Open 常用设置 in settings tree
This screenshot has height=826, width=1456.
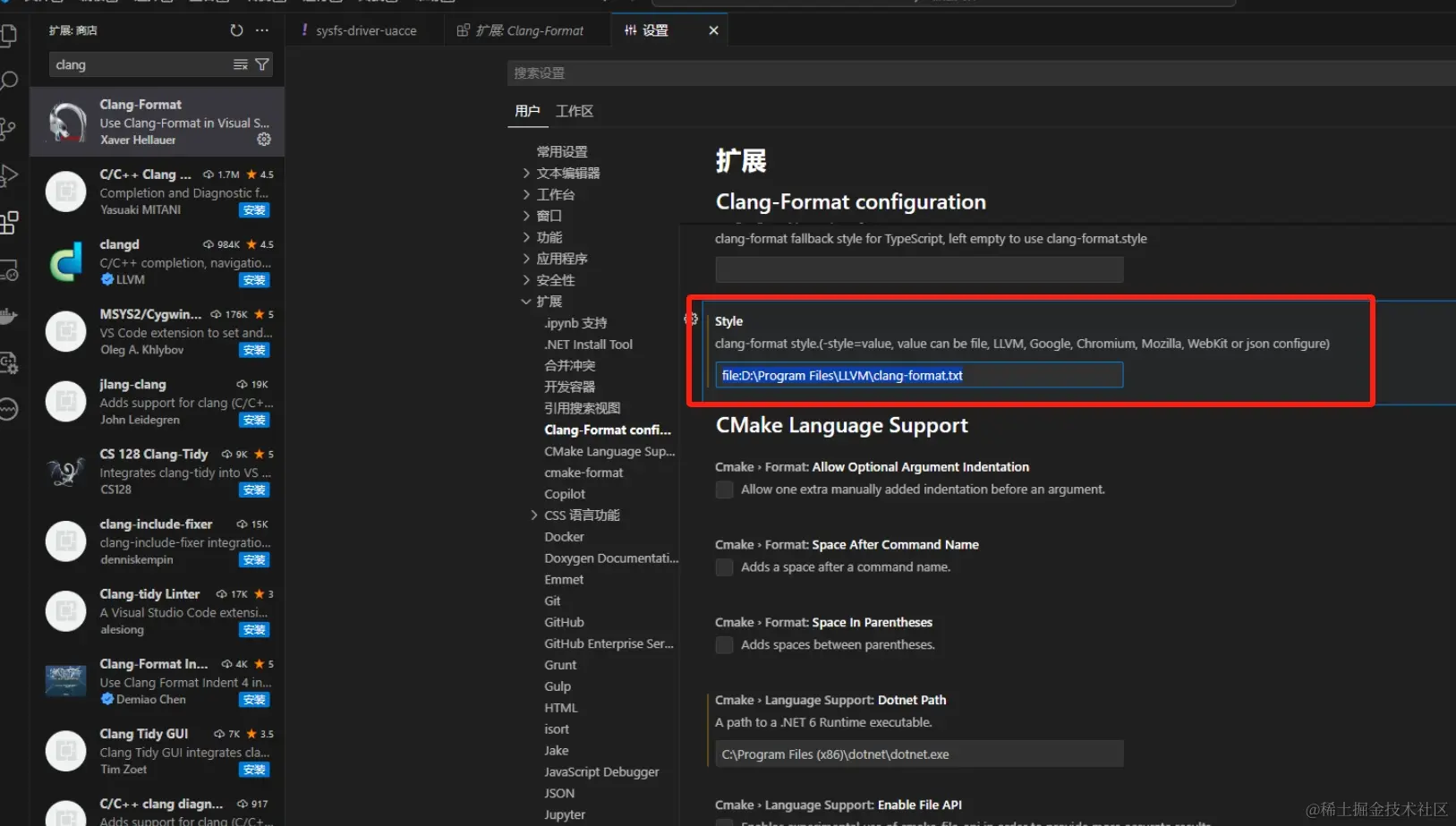pos(562,151)
